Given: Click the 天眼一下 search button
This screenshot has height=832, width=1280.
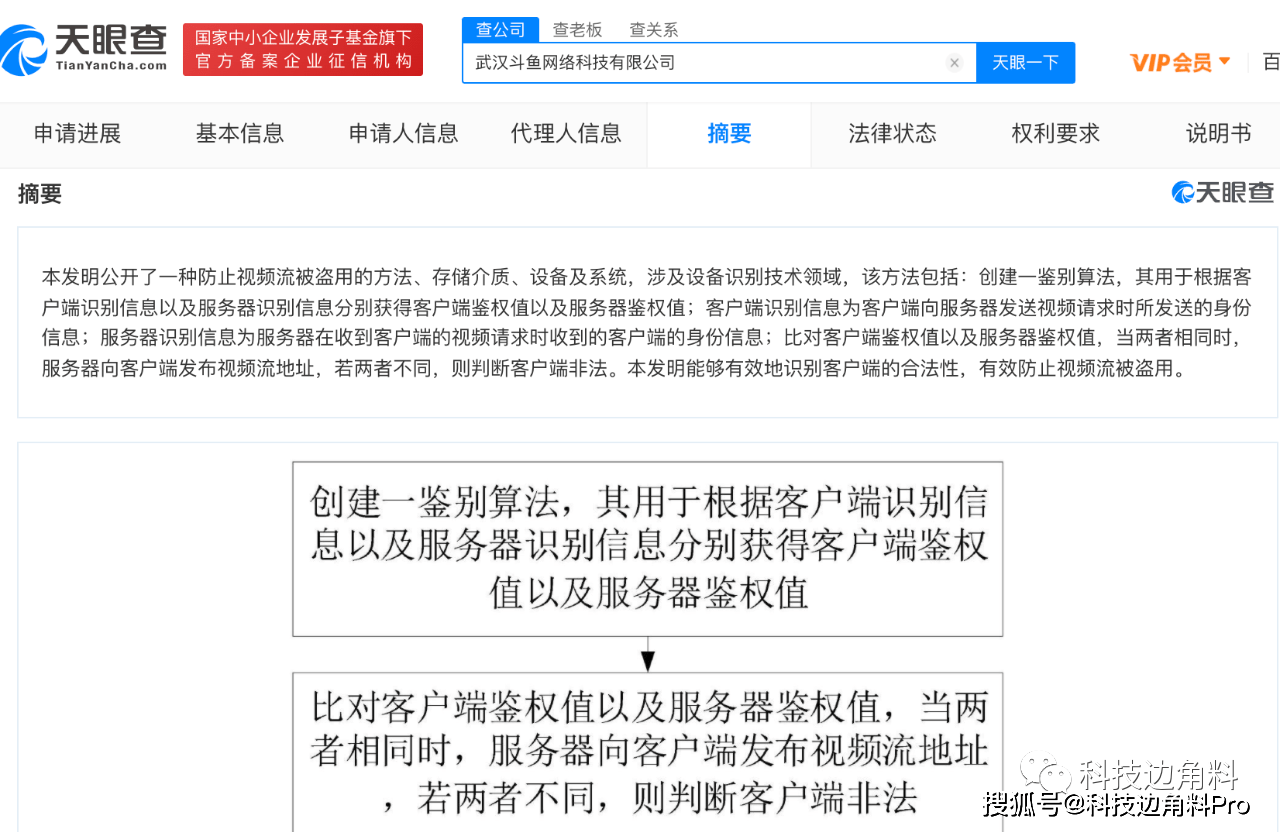Looking at the screenshot, I should coord(1025,63).
